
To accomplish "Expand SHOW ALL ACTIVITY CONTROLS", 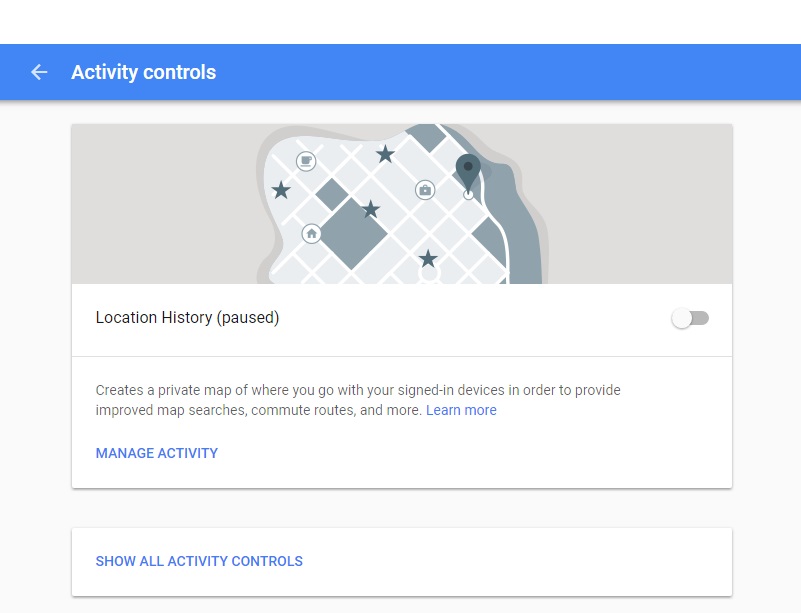I will click(199, 561).
